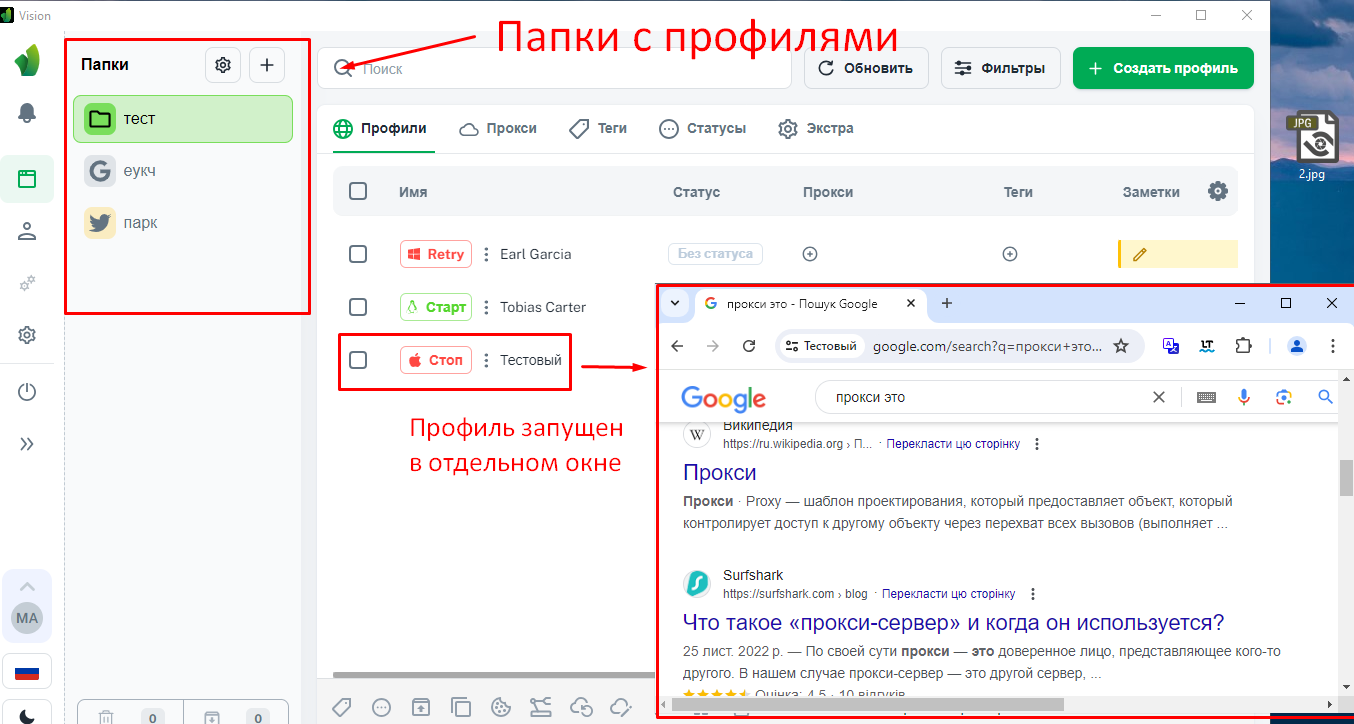Viewport: 1354px width, 724px height.
Task: Open the Прокси Wikipedia result link
Action: coord(720,472)
